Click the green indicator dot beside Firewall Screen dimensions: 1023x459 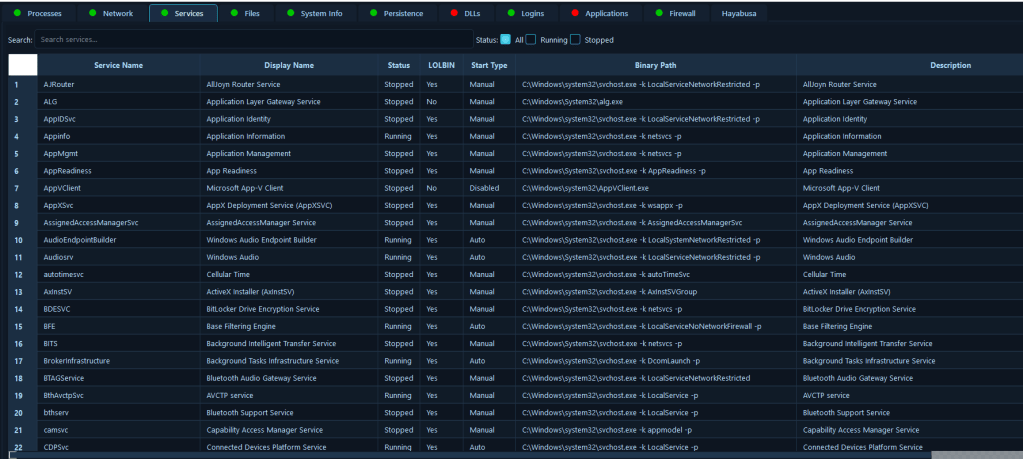point(659,13)
